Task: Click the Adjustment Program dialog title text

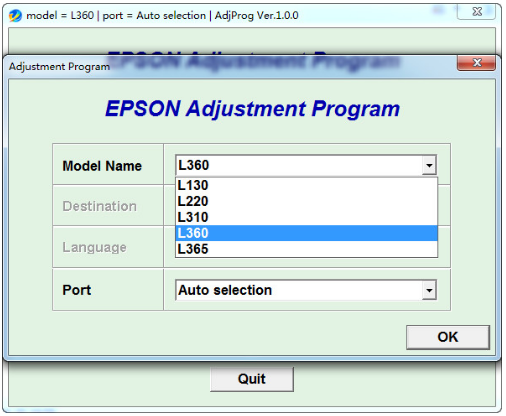Action: tap(59, 66)
